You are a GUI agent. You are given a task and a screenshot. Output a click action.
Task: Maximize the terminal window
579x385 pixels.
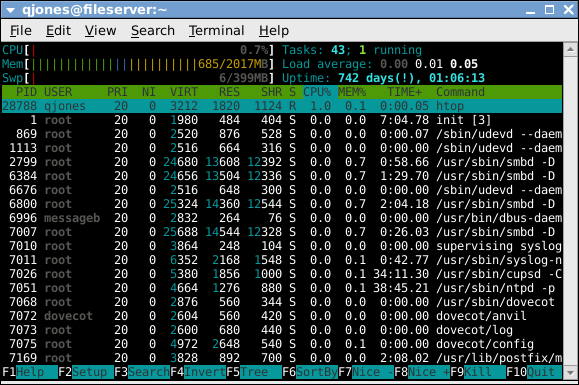[x=549, y=10]
